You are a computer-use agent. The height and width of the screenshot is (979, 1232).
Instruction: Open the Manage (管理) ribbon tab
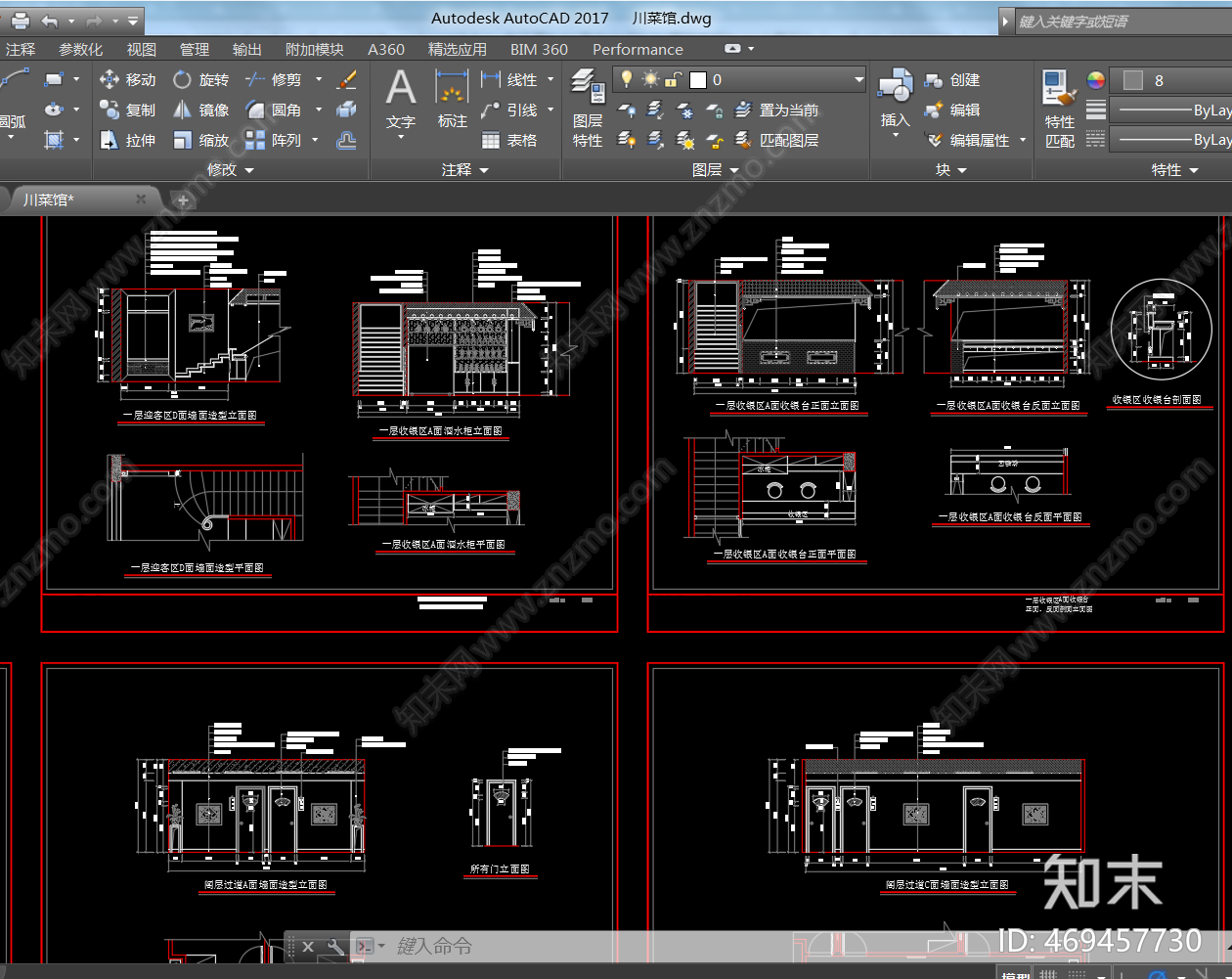click(195, 49)
